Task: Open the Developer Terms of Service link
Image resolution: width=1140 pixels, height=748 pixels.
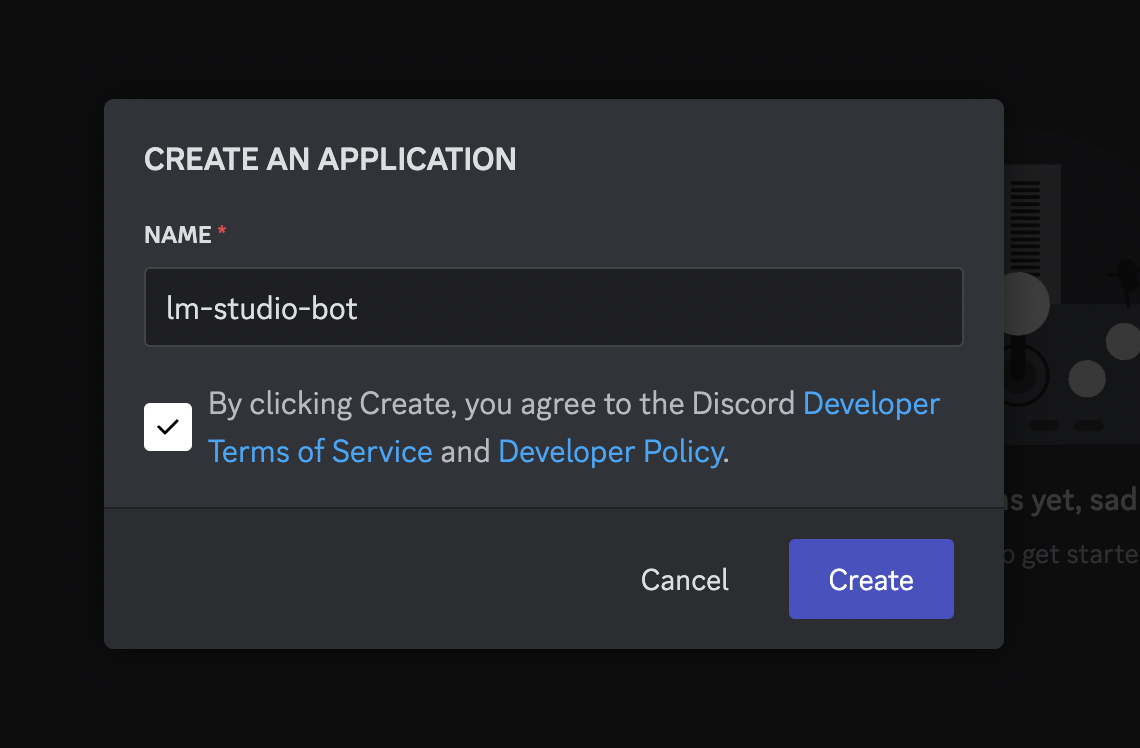Action: (320, 451)
